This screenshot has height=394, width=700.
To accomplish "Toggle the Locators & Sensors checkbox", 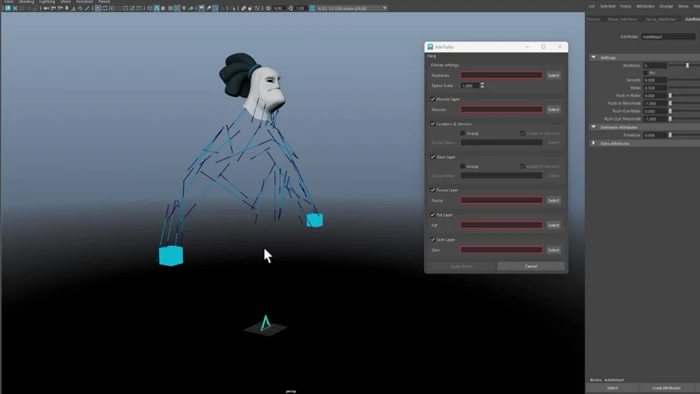I will tap(433, 124).
